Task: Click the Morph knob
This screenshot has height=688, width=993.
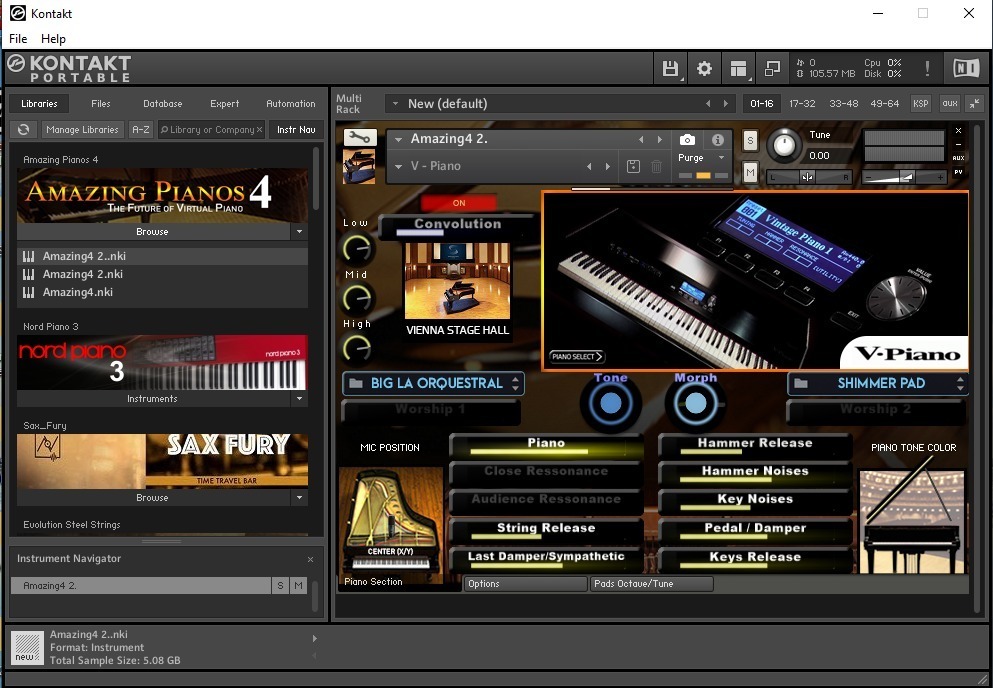Action: (x=695, y=404)
